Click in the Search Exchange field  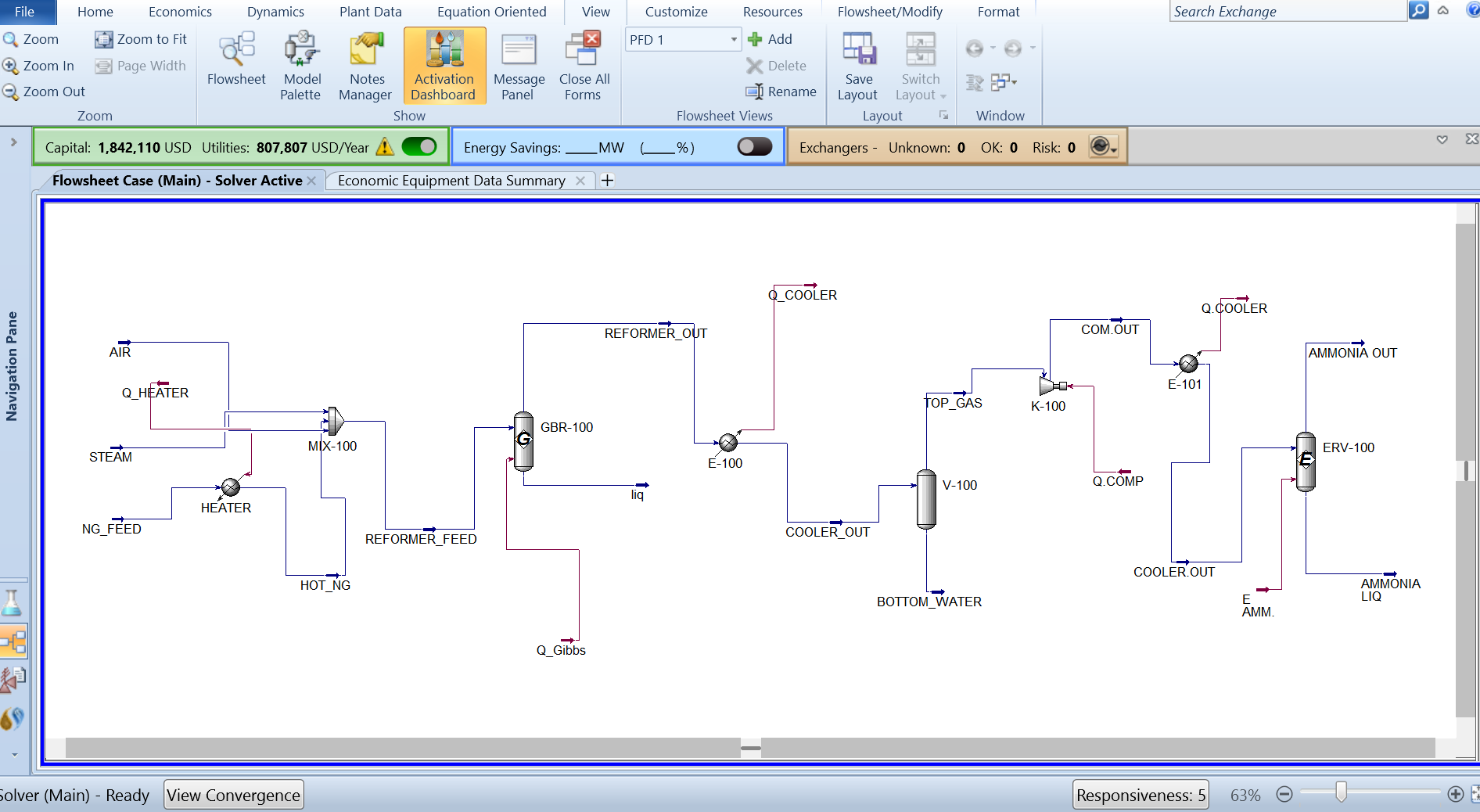[1287, 11]
